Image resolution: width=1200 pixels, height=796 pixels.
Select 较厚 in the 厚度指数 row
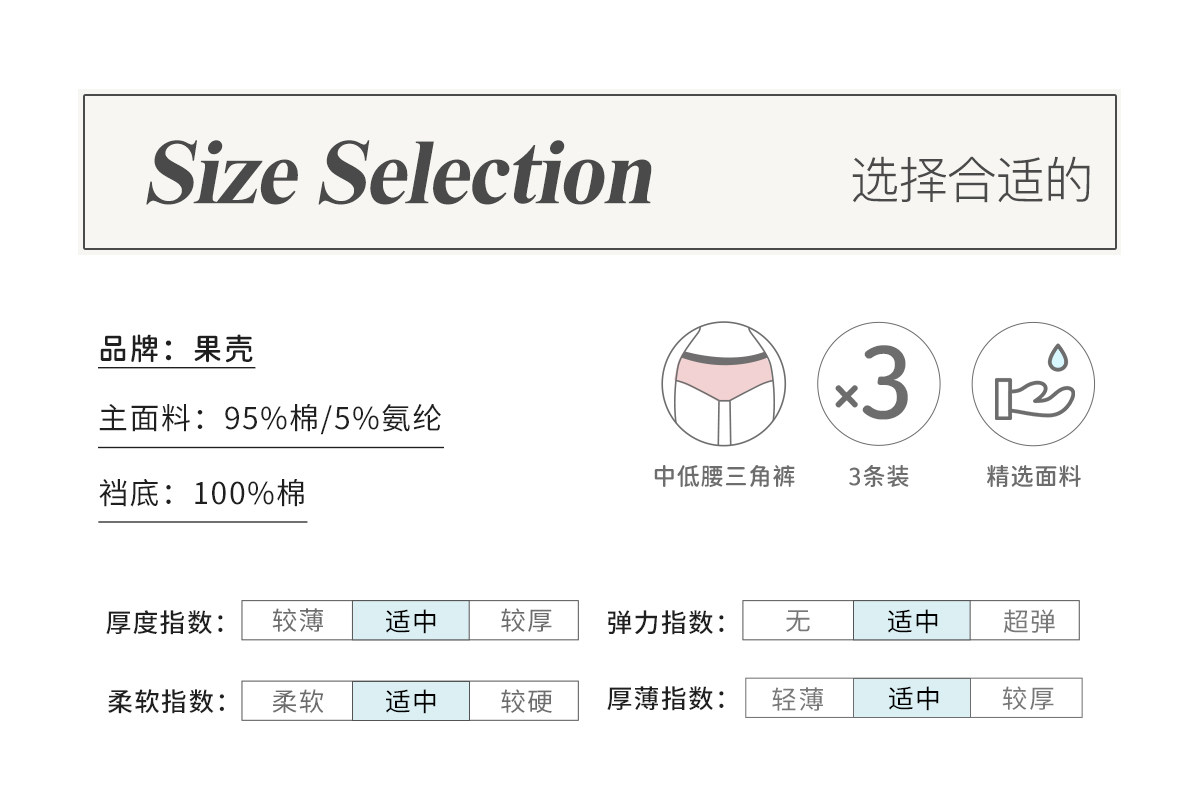525,621
